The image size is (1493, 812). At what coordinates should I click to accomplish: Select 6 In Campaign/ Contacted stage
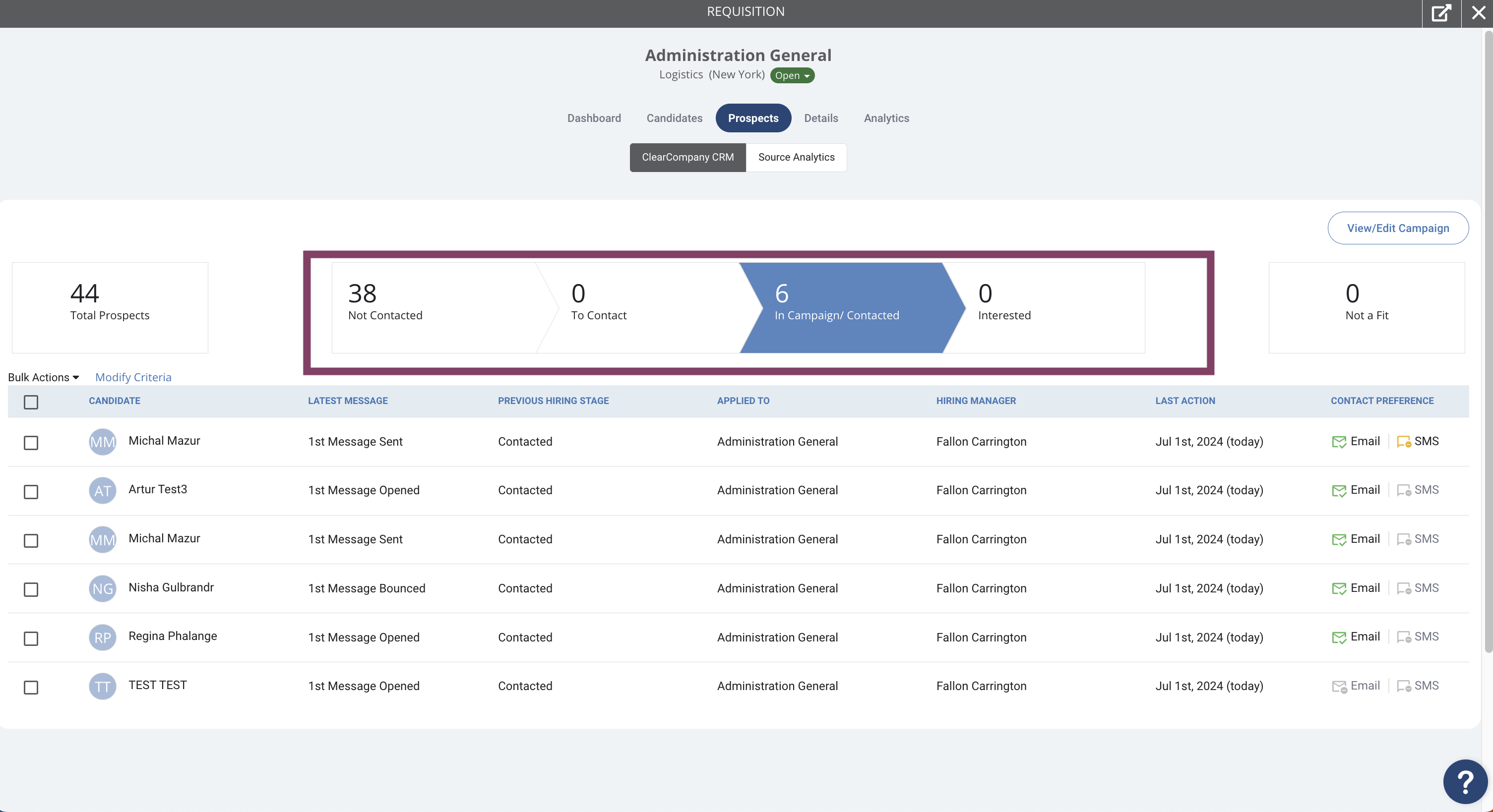point(852,307)
